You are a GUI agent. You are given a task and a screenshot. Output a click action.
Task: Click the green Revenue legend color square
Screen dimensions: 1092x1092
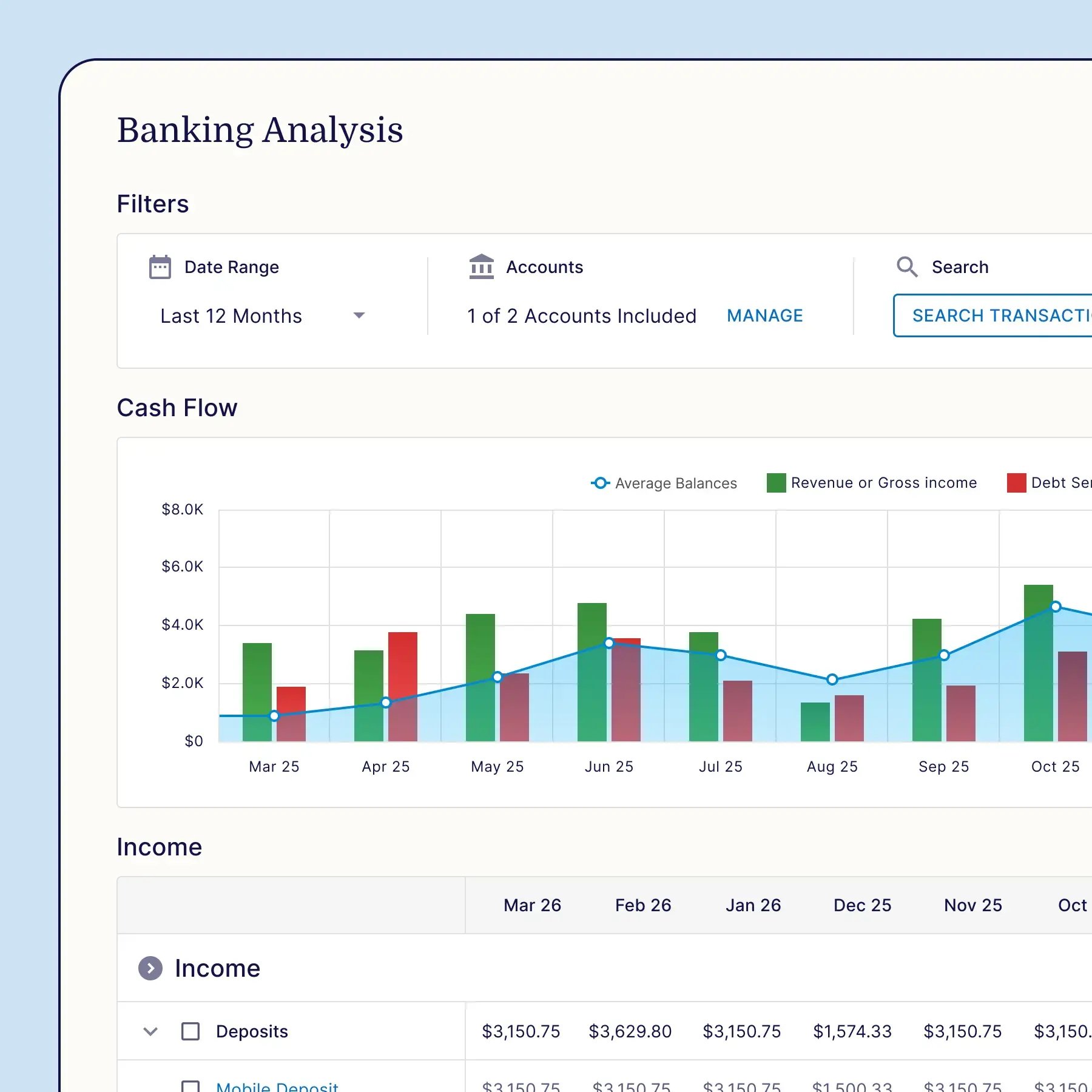[775, 482]
